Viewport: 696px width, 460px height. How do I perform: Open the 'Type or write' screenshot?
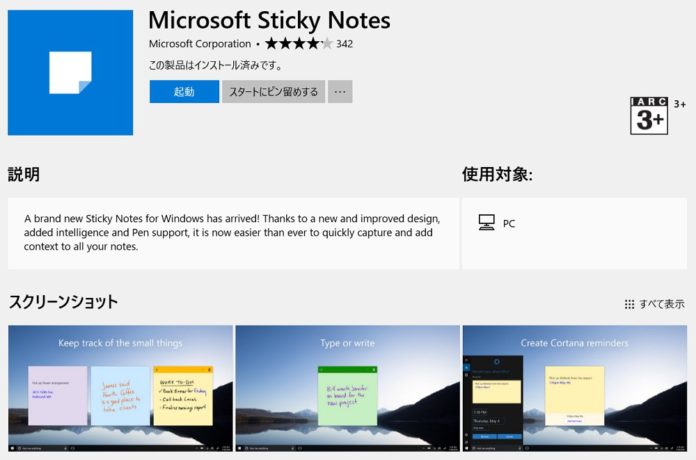[x=348, y=389]
